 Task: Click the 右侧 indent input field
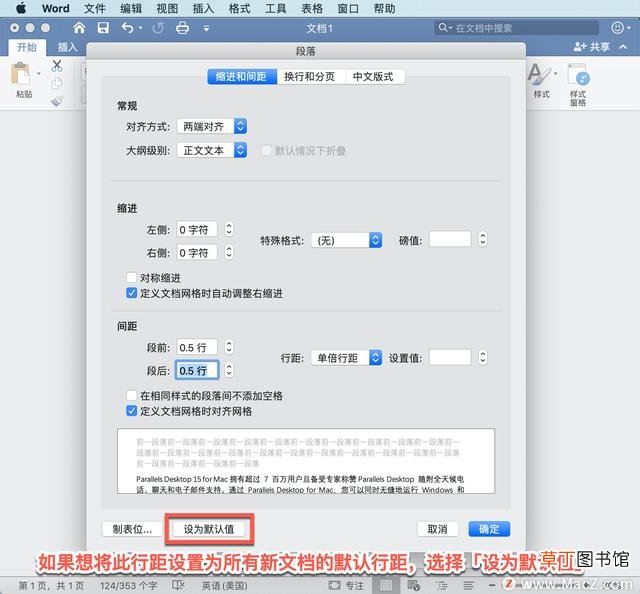click(x=197, y=252)
